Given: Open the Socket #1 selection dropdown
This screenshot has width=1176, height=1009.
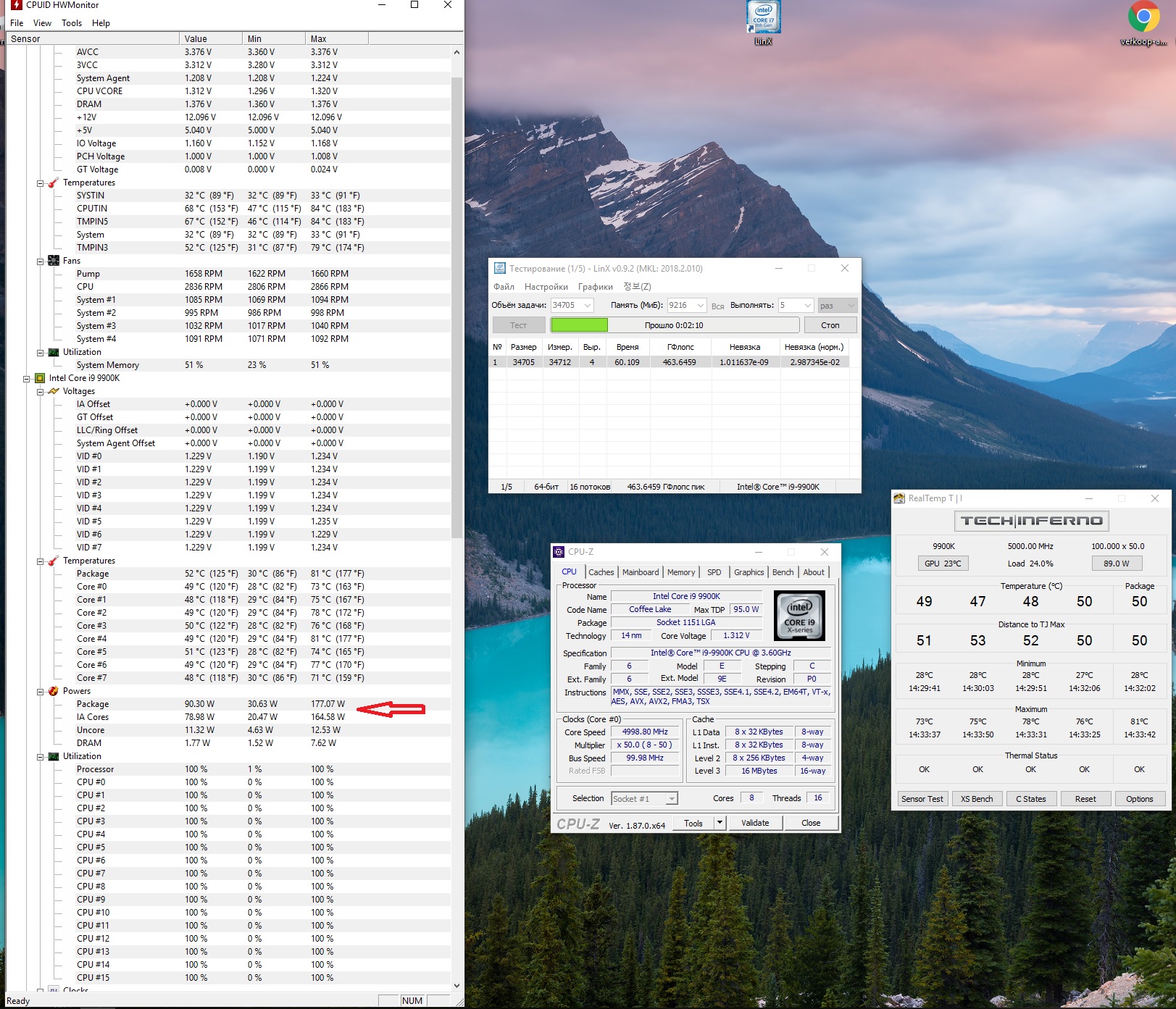Looking at the screenshot, I should (x=672, y=799).
